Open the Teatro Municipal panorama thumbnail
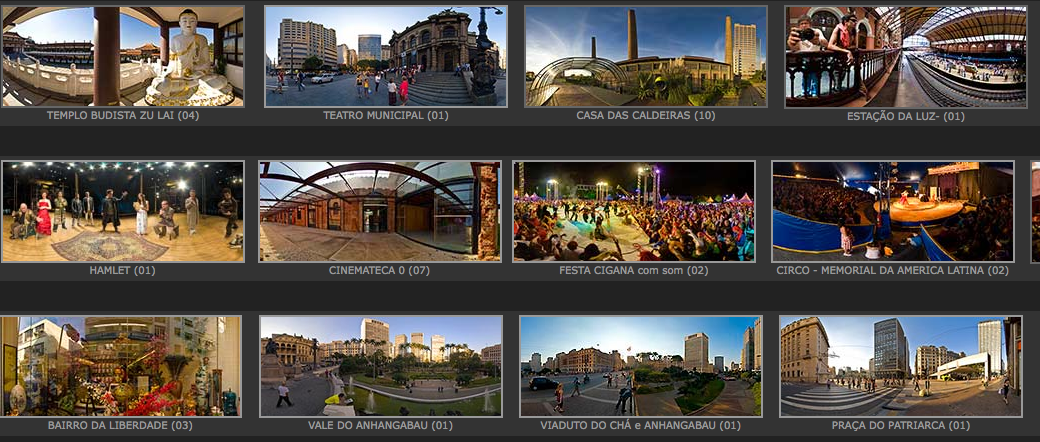1040x442 pixels. click(x=386, y=56)
